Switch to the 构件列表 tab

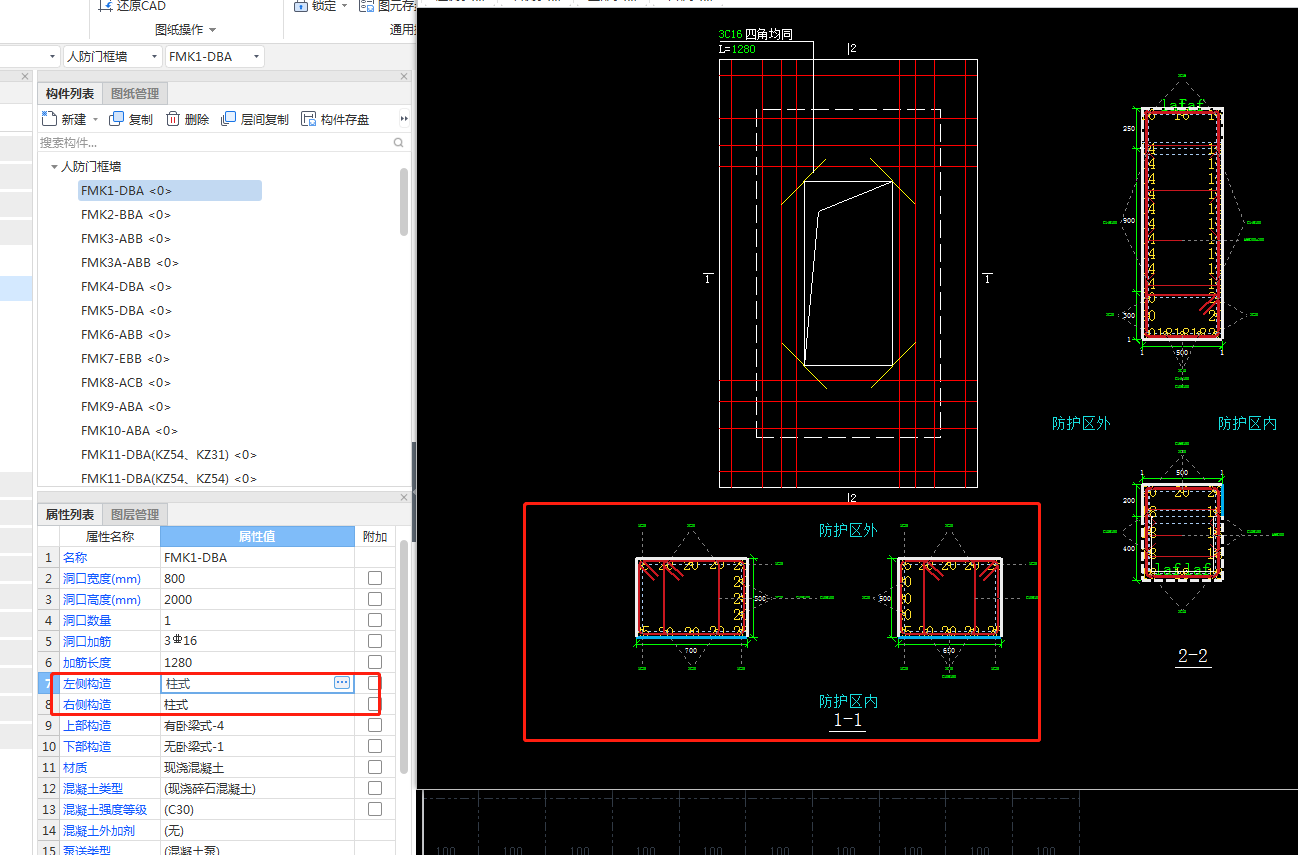point(70,94)
